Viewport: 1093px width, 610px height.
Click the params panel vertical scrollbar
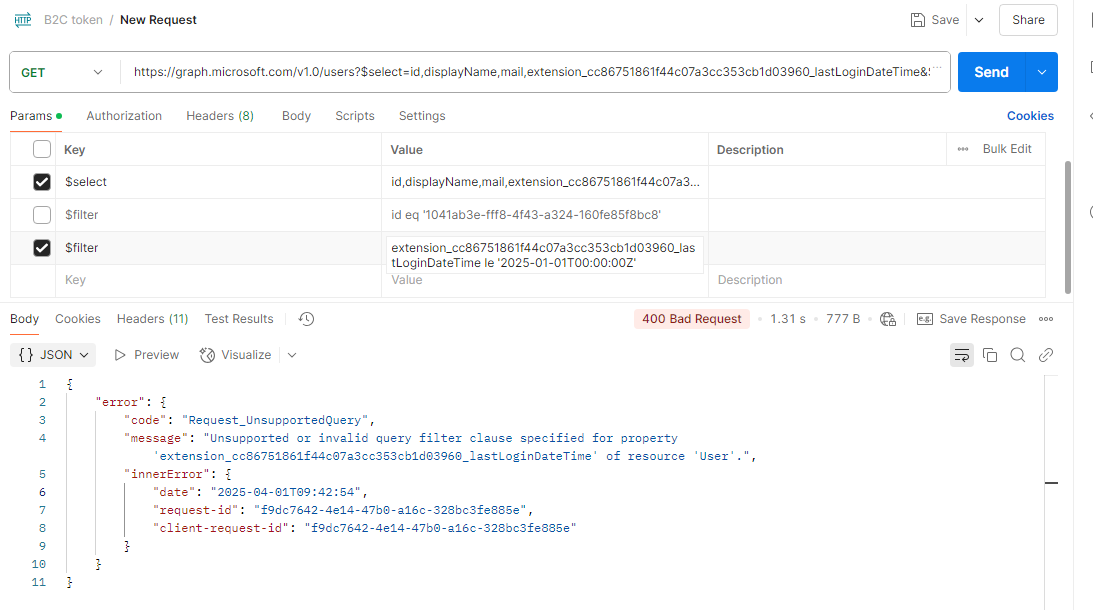[x=1067, y=227]
